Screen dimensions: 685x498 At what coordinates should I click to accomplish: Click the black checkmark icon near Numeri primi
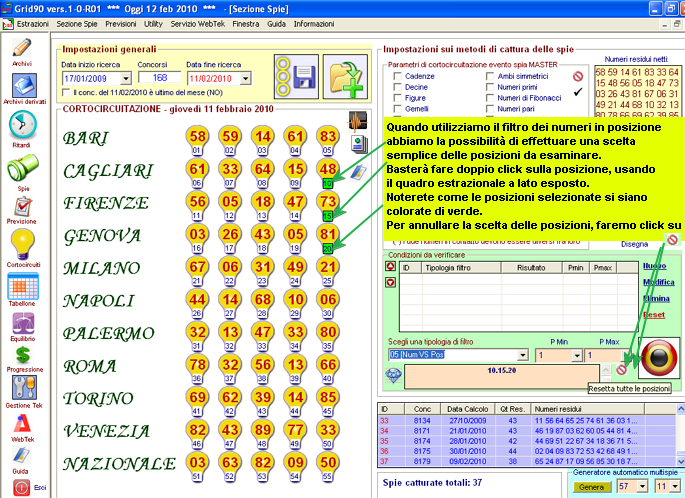578,92
